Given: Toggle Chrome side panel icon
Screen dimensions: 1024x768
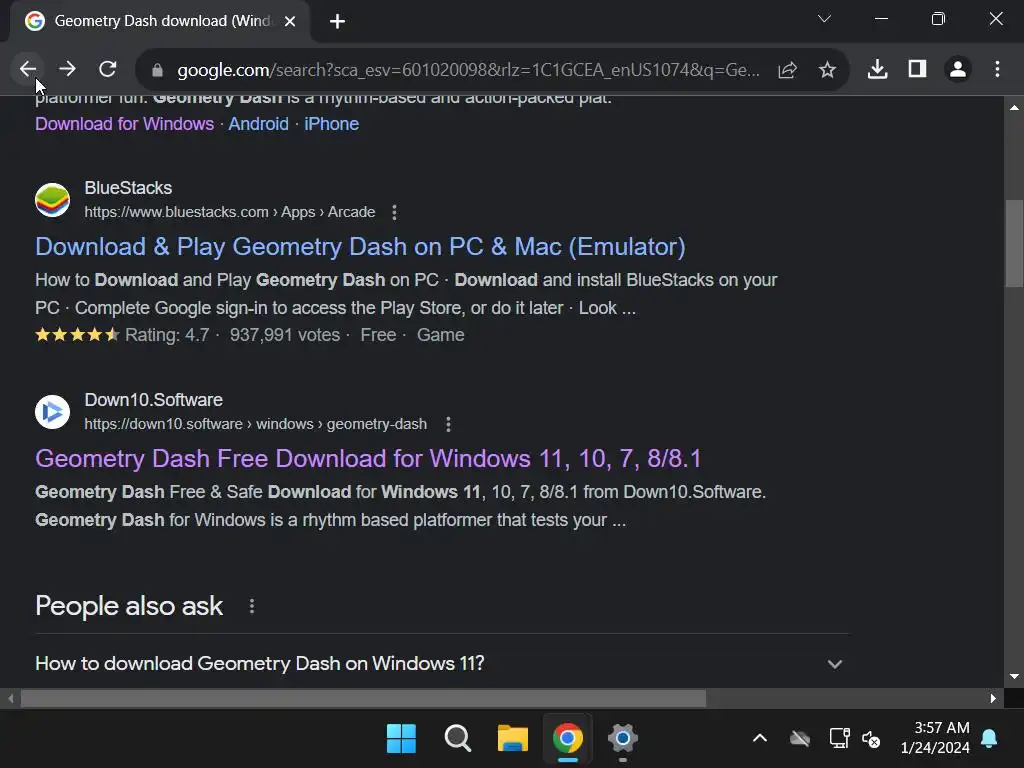Looking at the screenshot, I should pos(918,69).
